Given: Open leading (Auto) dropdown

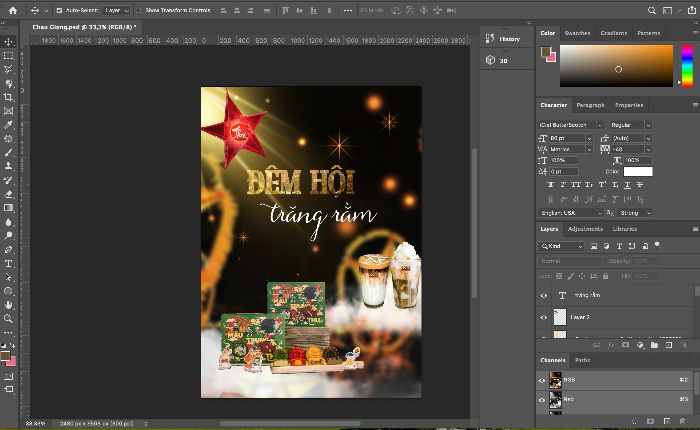Looking at the screenshot, I should tap(648, 138).
